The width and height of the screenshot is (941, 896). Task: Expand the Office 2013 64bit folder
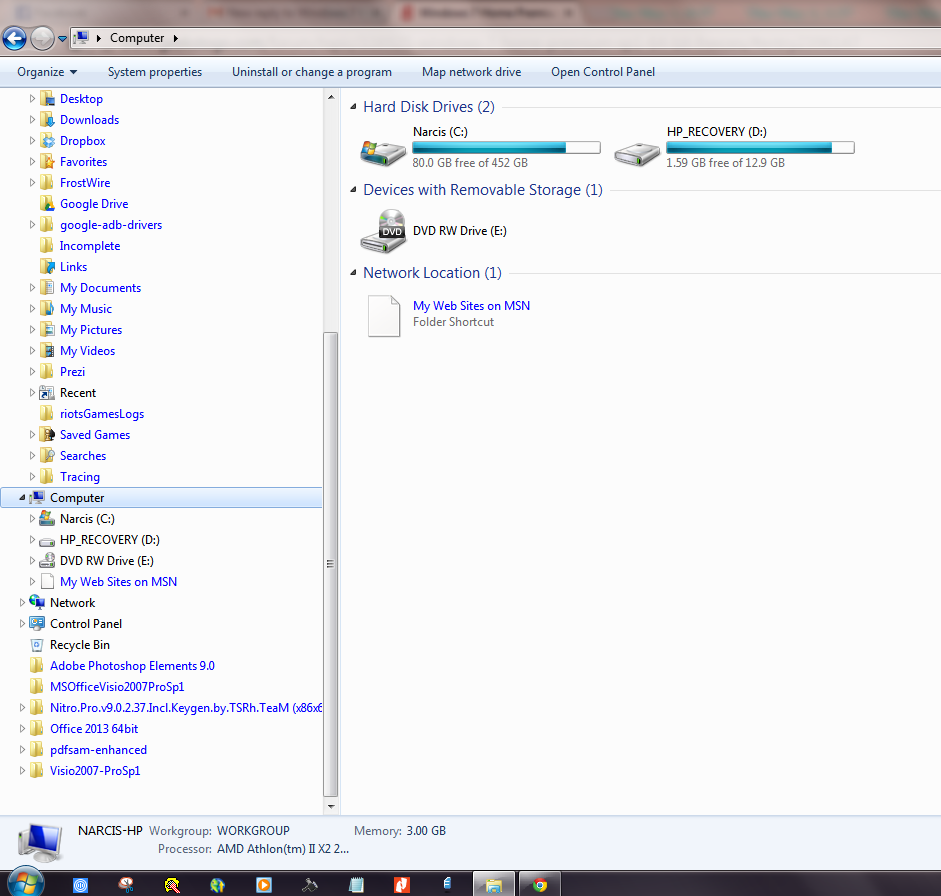[22, 729]
